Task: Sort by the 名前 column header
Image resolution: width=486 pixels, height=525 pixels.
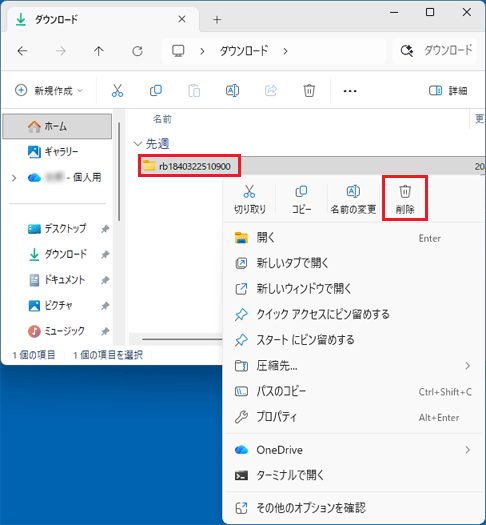Action: pyautogui.click(x=162, y=119)
